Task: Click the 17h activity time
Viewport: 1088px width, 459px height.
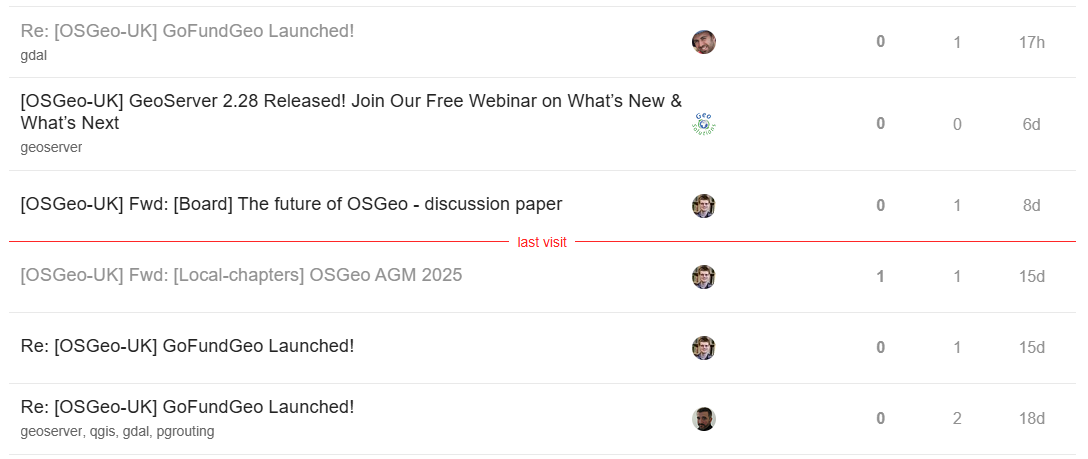Action: [1031, 42]
